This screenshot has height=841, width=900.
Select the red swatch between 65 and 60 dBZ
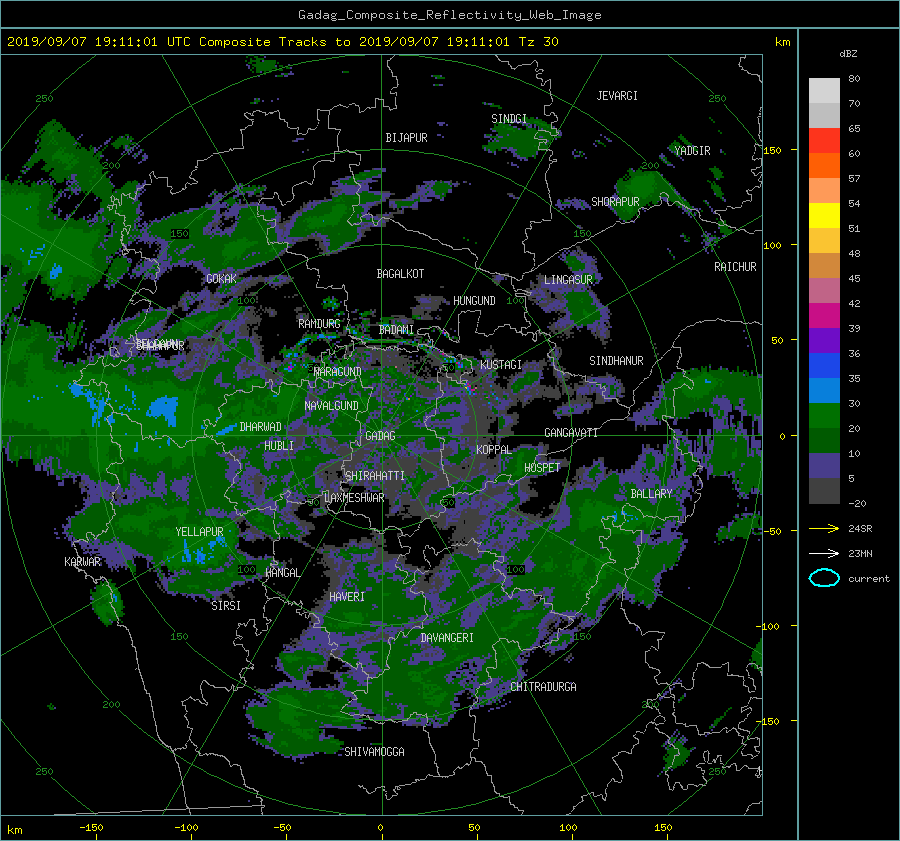click(824, 140)
